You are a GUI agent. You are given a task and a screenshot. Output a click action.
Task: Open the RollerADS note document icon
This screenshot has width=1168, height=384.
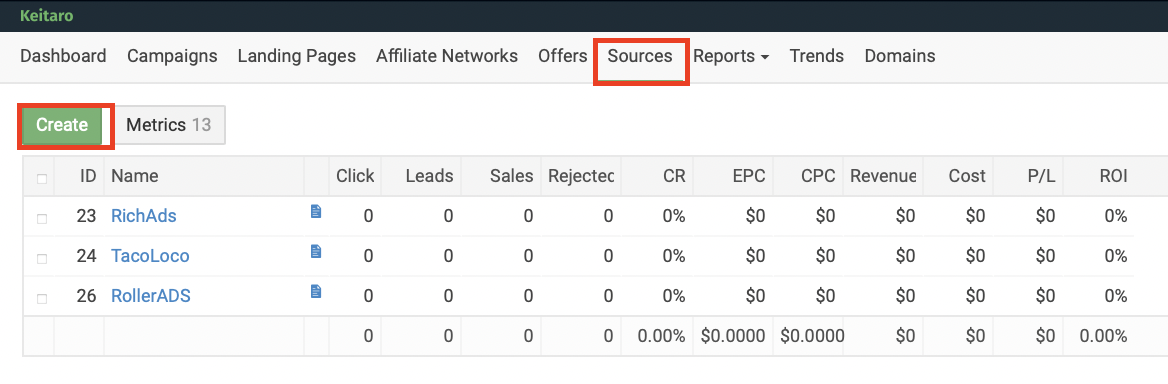[316, 291]
